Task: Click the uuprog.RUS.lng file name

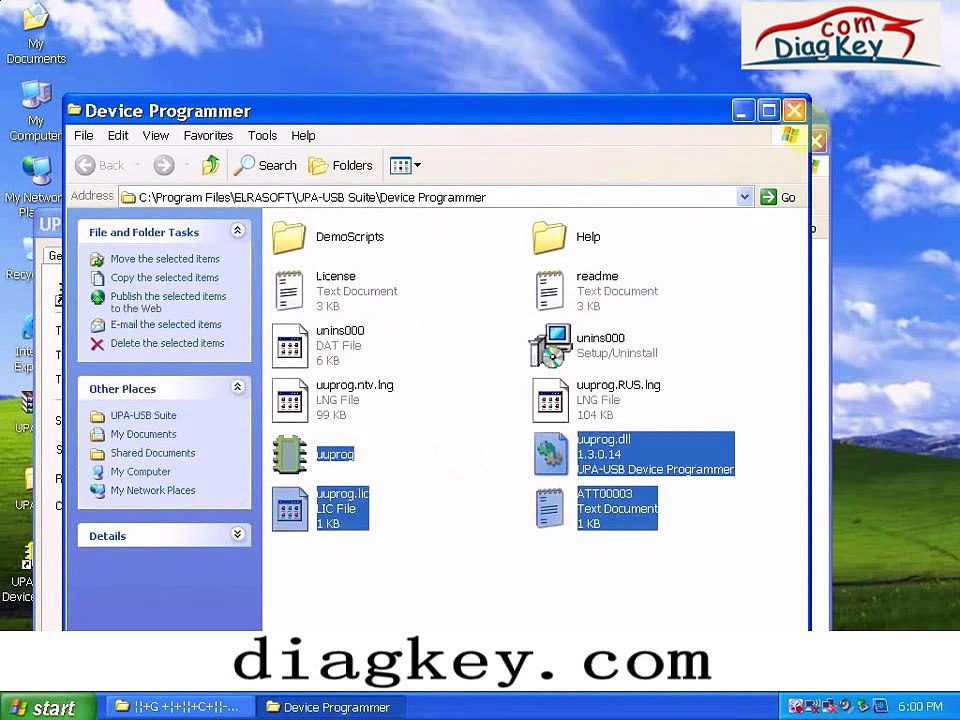Action: [618, 385]
